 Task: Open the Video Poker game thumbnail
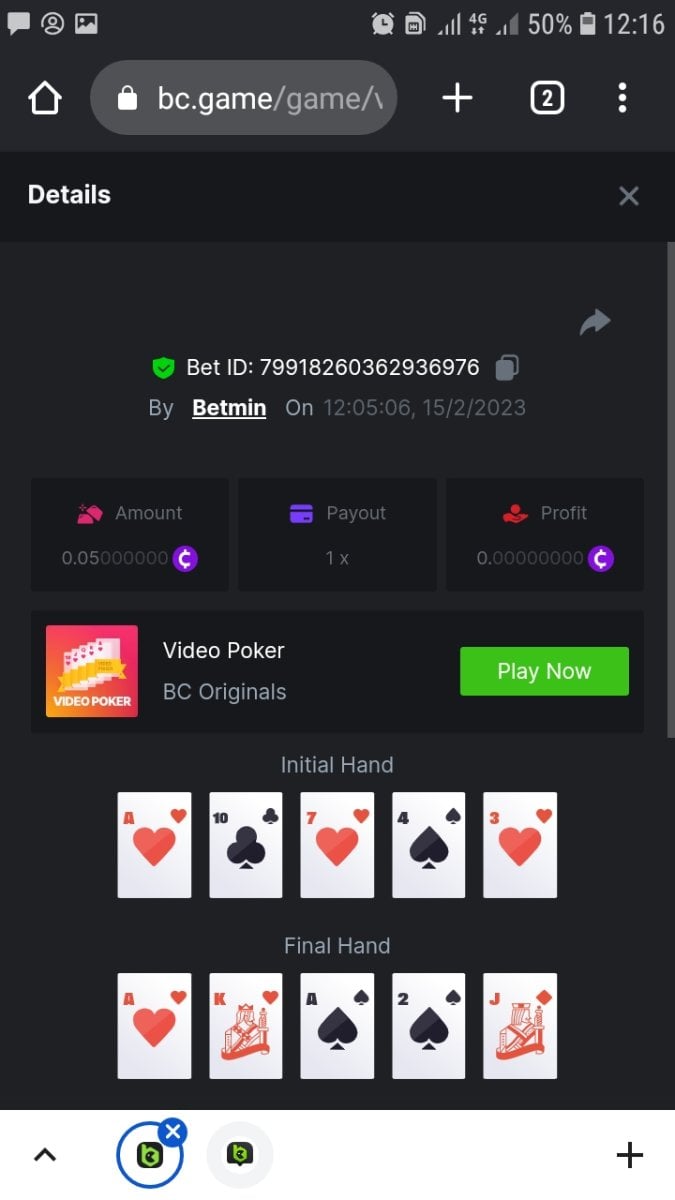click(x=92, y=671)
